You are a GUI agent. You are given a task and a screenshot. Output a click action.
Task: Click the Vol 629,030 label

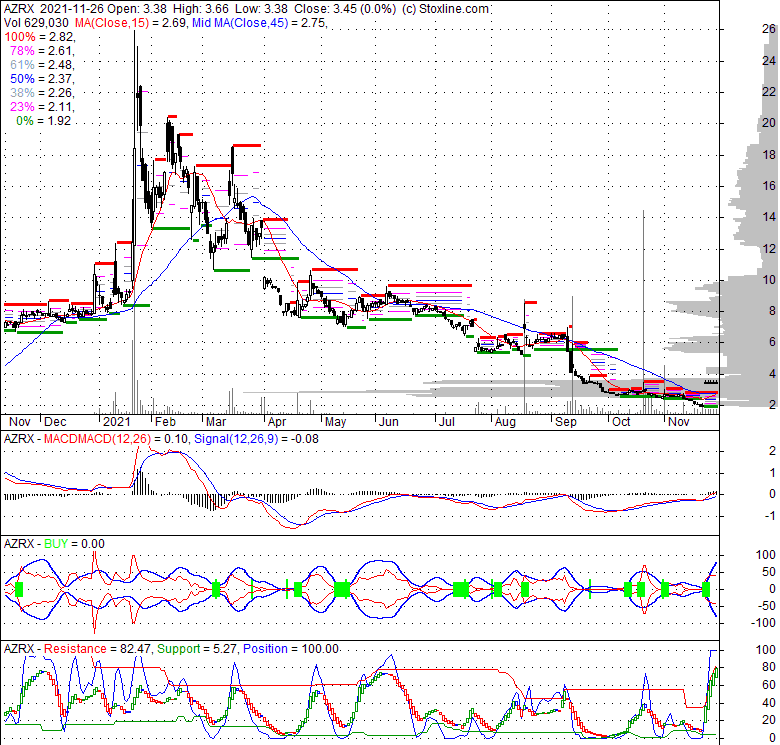coord(37,23)
